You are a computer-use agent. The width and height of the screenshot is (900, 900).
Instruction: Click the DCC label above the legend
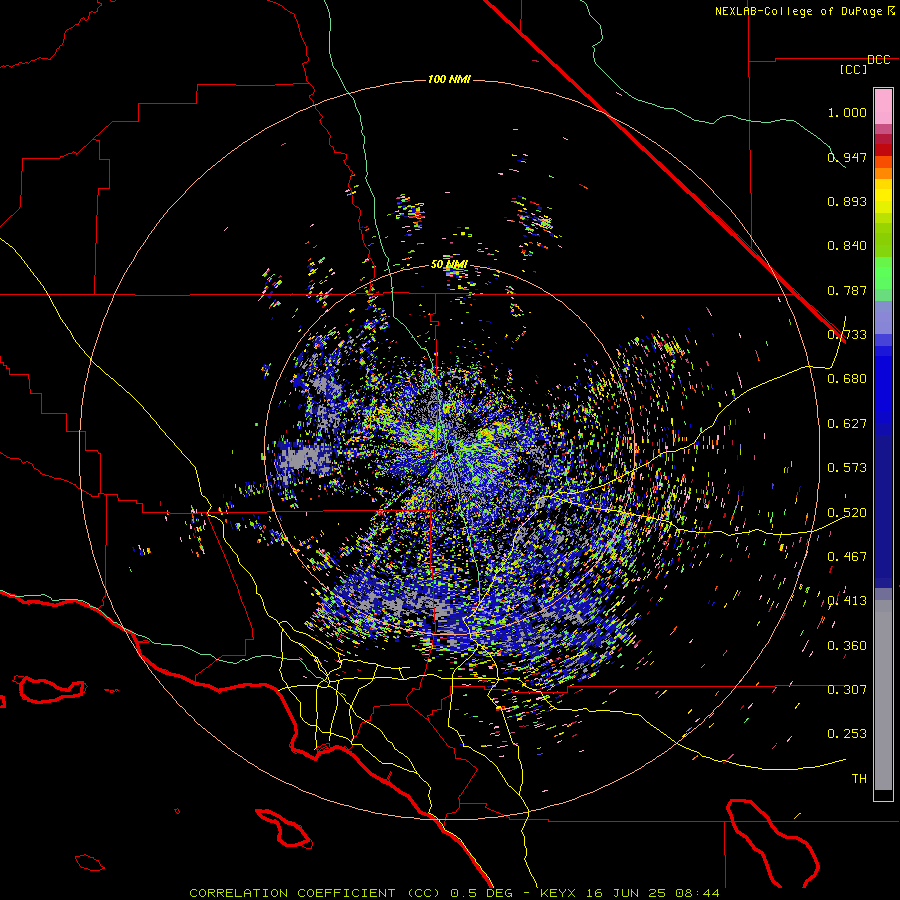[x=879, y=60]
